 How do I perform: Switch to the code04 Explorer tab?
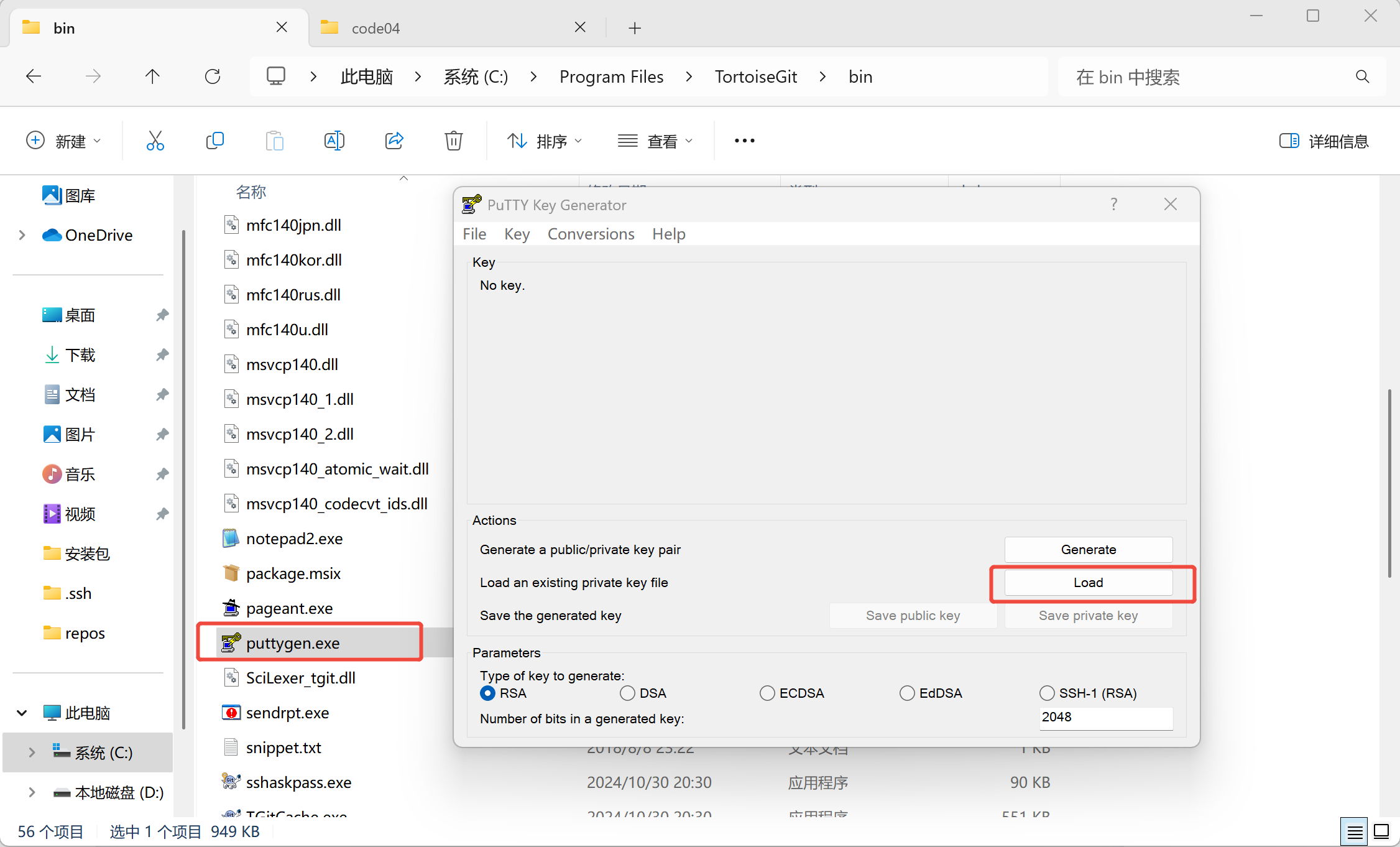[457, 28]
